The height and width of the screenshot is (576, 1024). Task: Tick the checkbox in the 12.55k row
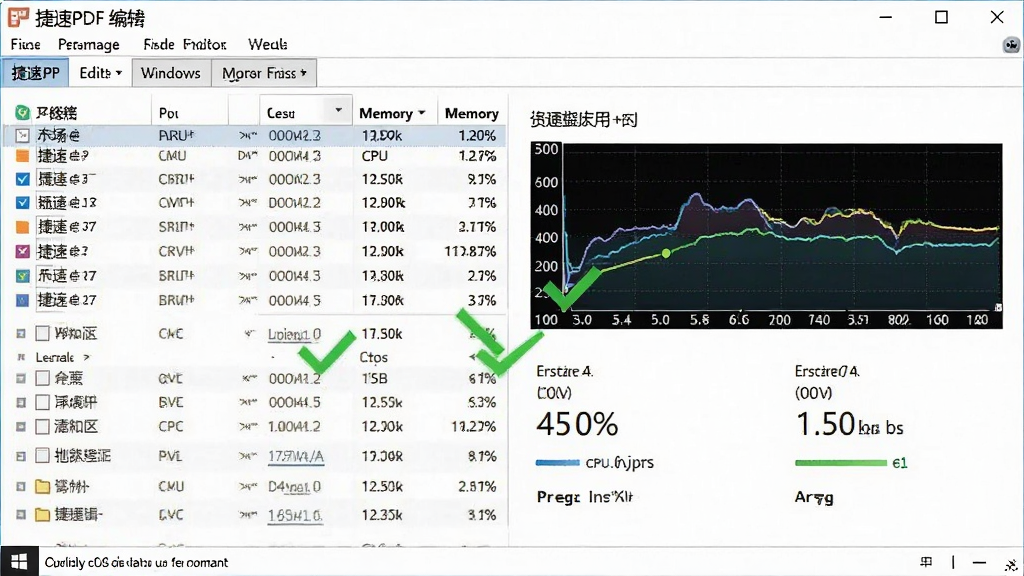(x=42, y=402)
